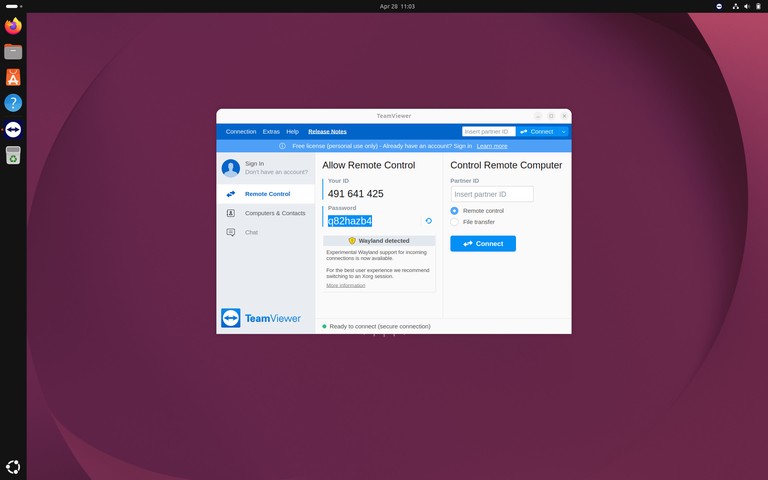The height and width of the screenshot is (480, 768).
Task: Click the battery icon in top bar
Action: coord(758,6)
